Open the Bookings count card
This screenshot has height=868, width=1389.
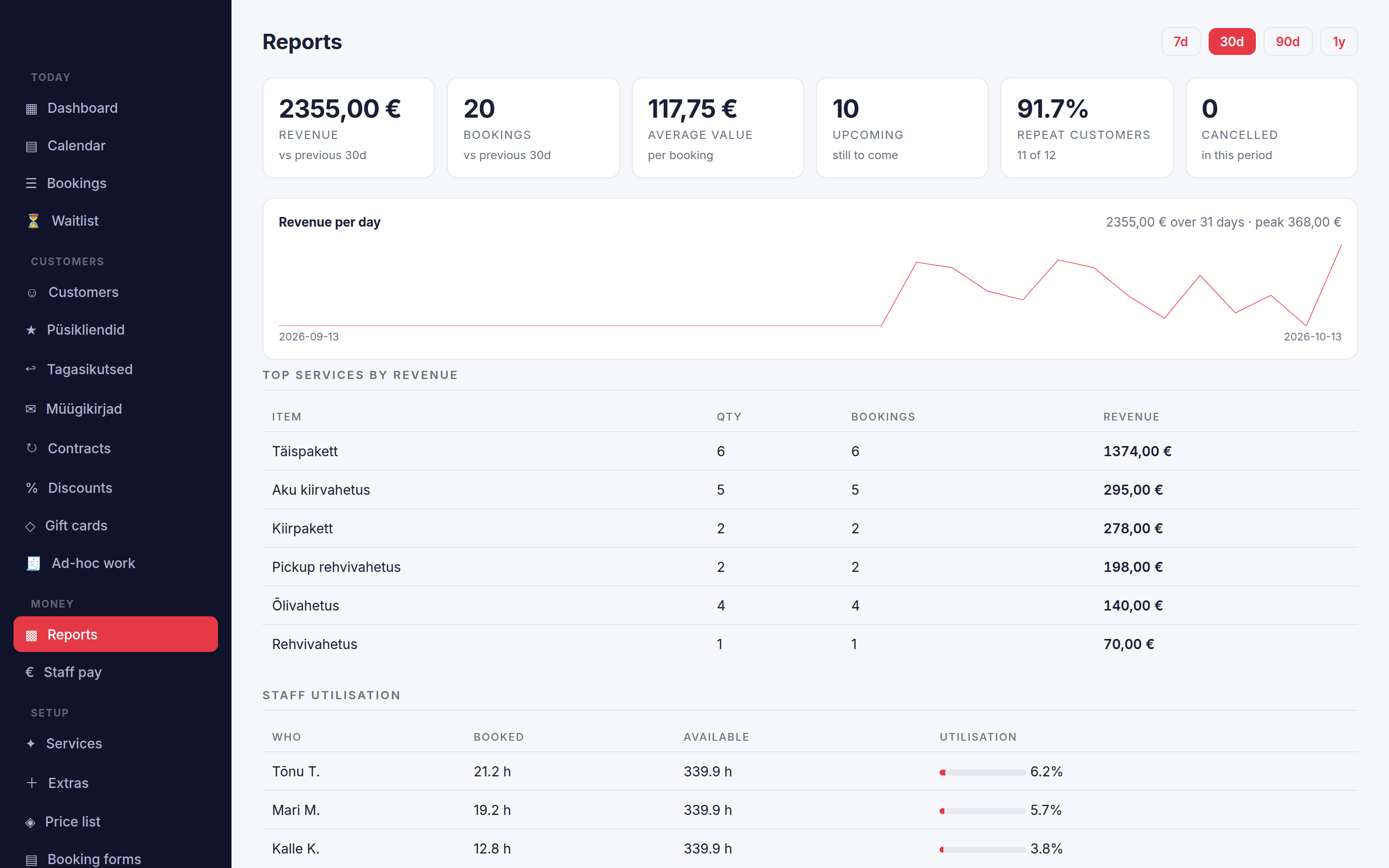click(x=533, y=128)
